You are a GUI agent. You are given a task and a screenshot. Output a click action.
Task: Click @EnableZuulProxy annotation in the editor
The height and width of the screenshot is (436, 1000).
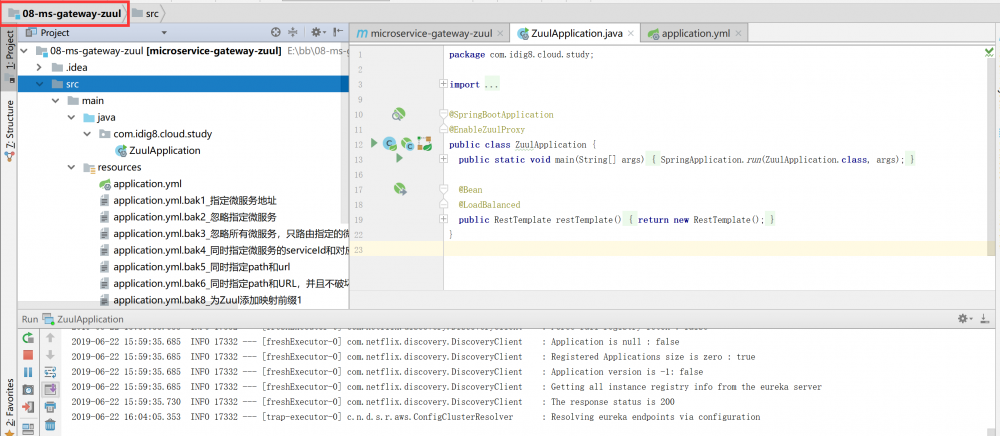pos(487,129)
